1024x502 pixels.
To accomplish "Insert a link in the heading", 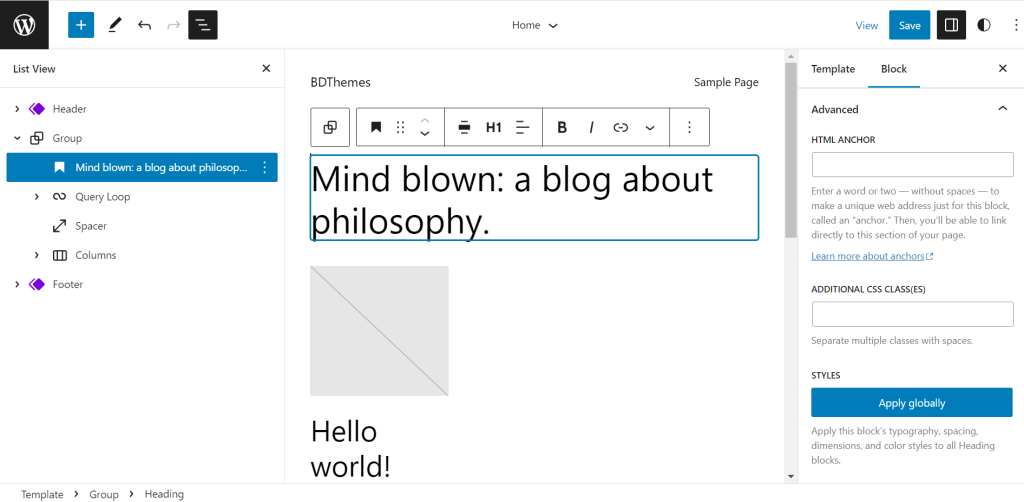I will point(620,127).
